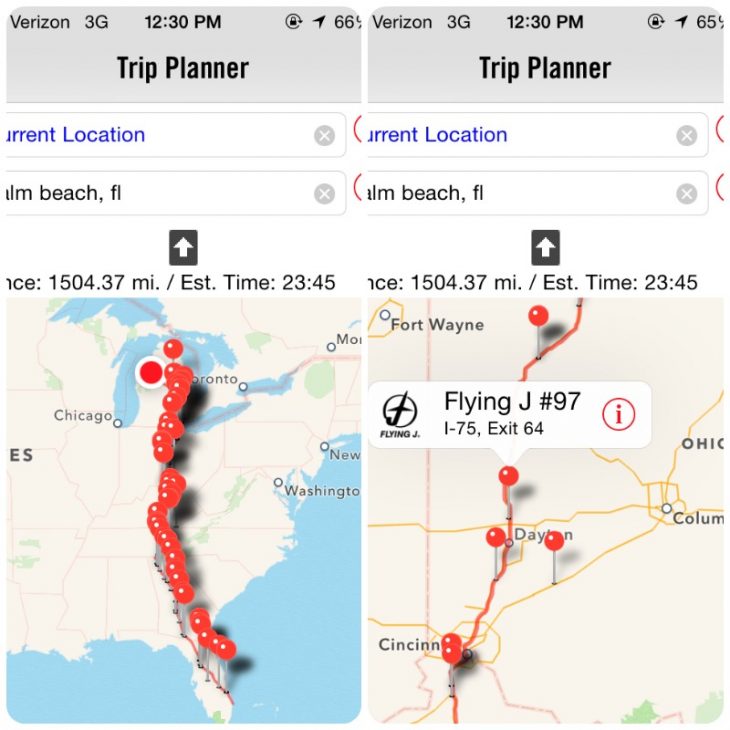Select the pin east of Dayton
Viewport: 730px width, 730px height.
(554, 541)
